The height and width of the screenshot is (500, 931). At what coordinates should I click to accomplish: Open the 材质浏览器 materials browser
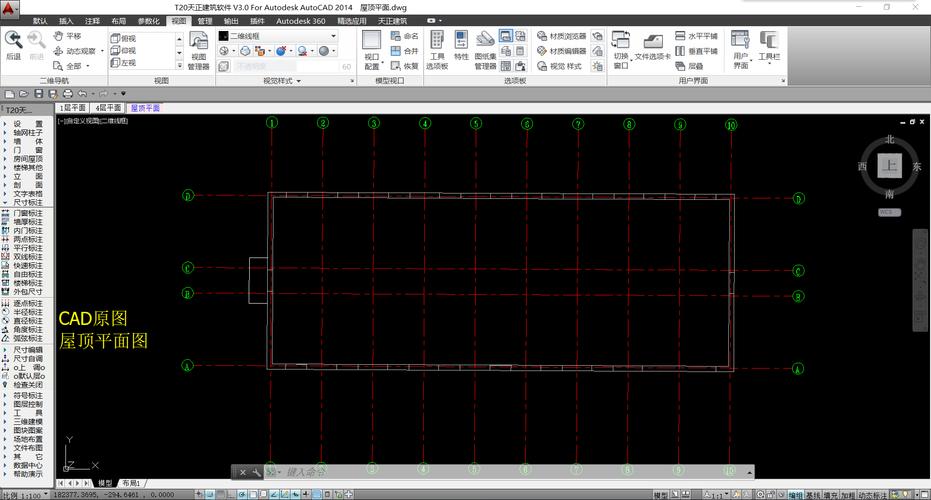pyautogui.click(x=561, y=36)
